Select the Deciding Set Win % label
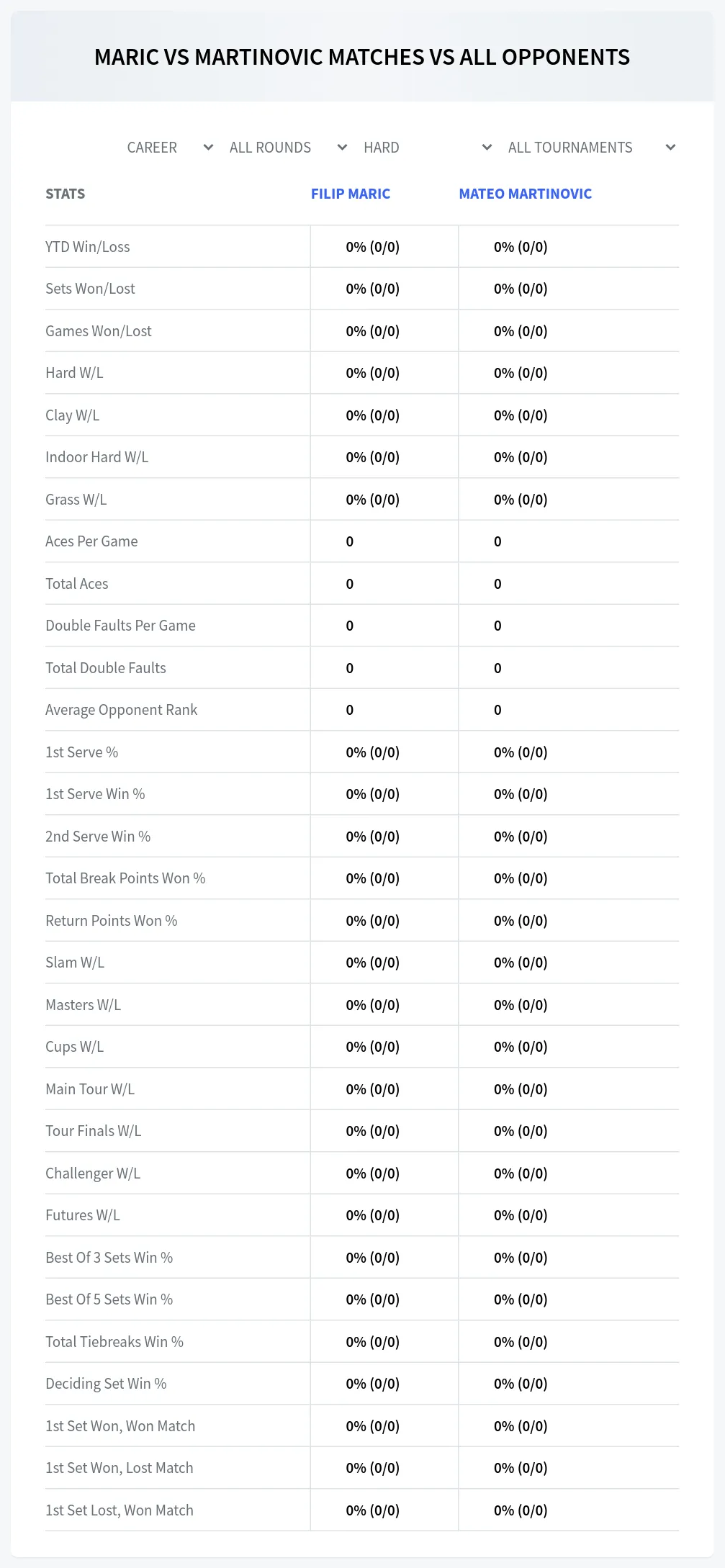Image resolution: width=725 pixels, height=1568 pixels. tap(106, 1384)
